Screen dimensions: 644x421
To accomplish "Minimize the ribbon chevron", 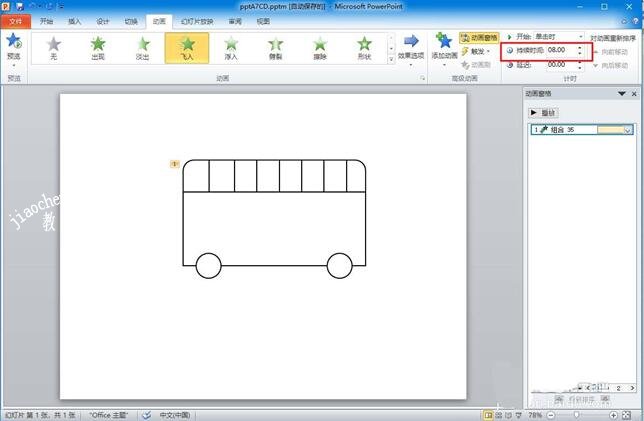I will pos(625,21).
